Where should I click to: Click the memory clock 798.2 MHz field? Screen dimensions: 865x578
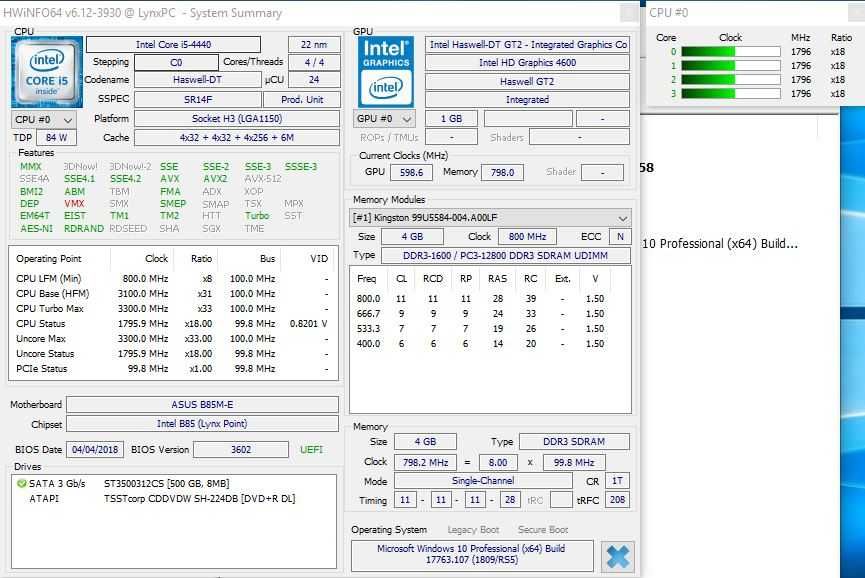click(425, 462)
